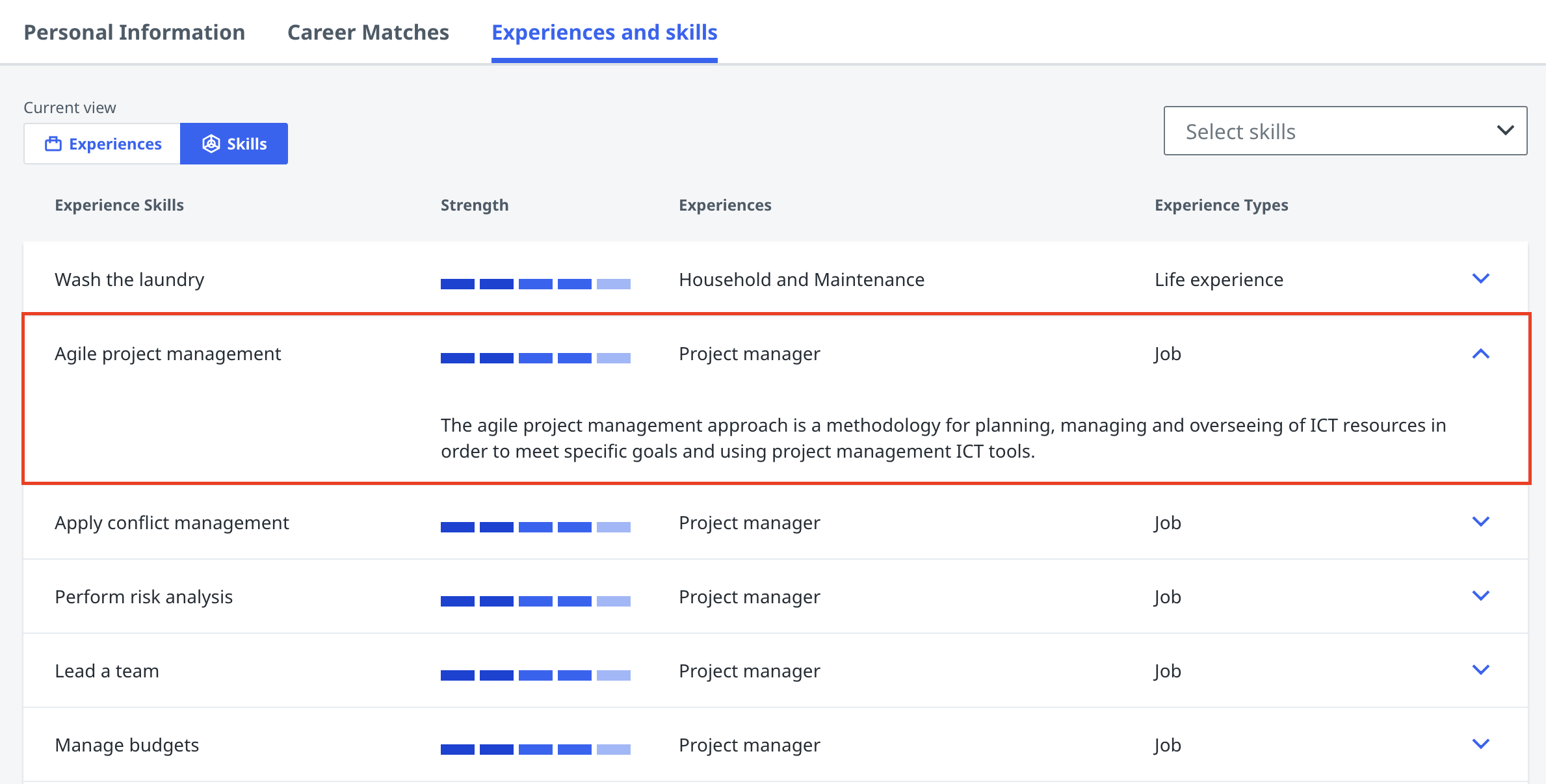Click the Wash the laundry skill name
This screenshot has height=784, width=1546.
click(129, 280)
